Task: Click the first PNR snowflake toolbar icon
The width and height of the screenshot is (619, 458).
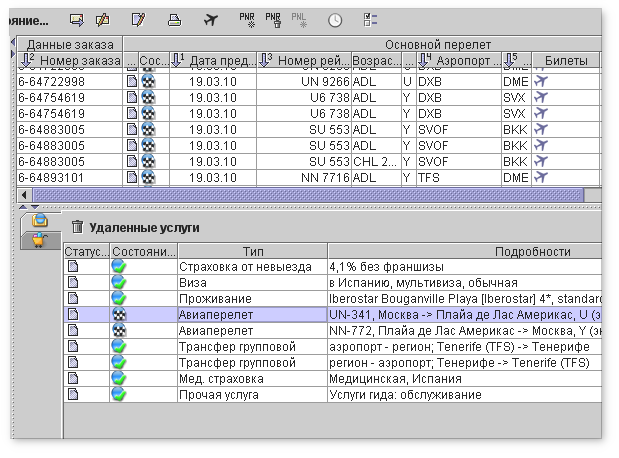Action: click(x=247, y=20)
